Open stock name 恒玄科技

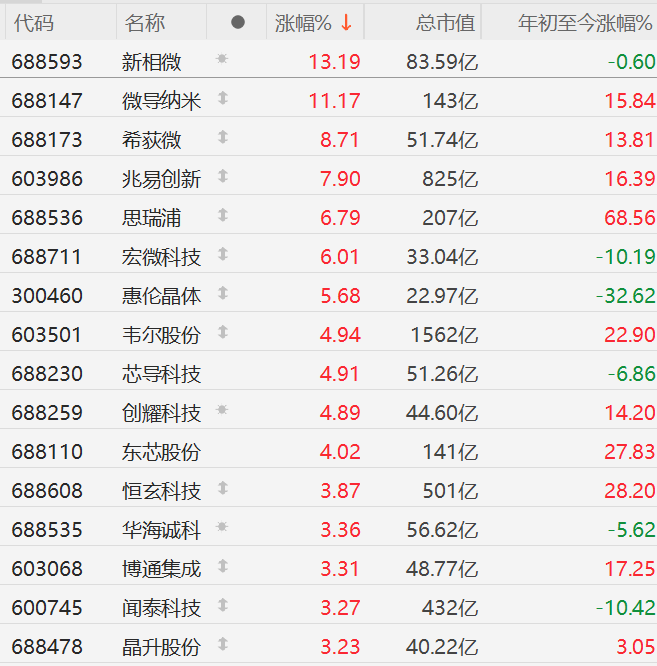pos(161,491)
